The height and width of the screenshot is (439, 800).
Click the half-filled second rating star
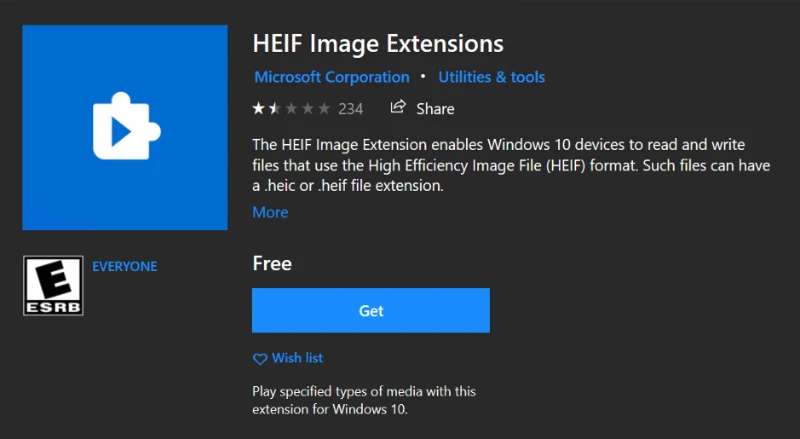(275, 108)
